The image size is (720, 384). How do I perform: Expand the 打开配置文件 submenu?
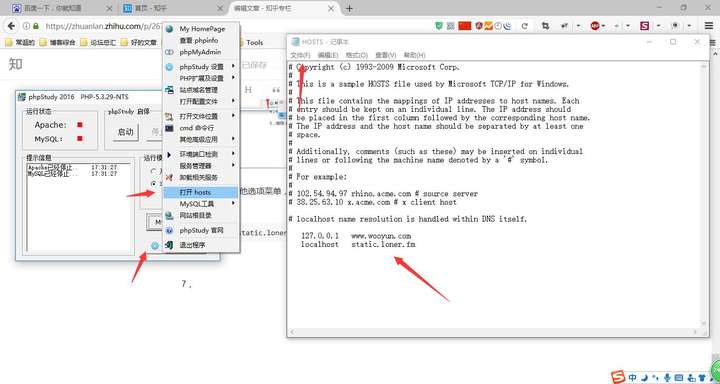[202, 101]
